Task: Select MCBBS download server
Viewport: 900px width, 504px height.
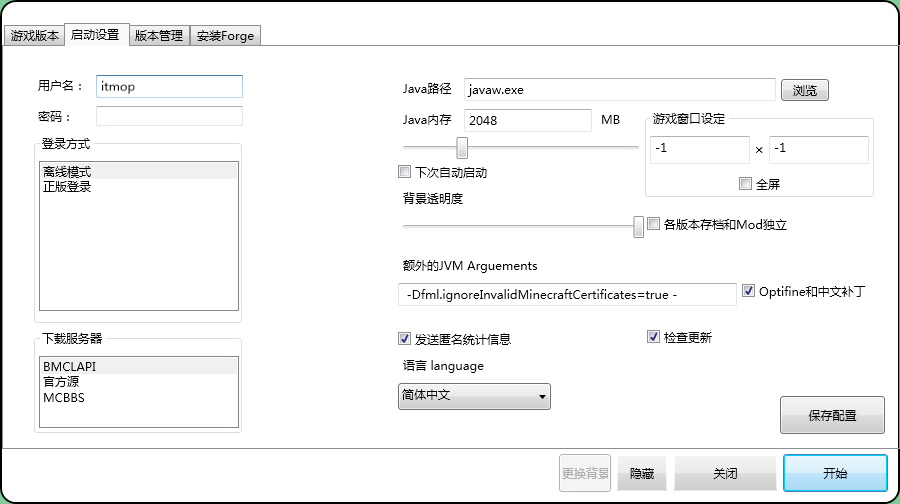Action: (63, 397)
